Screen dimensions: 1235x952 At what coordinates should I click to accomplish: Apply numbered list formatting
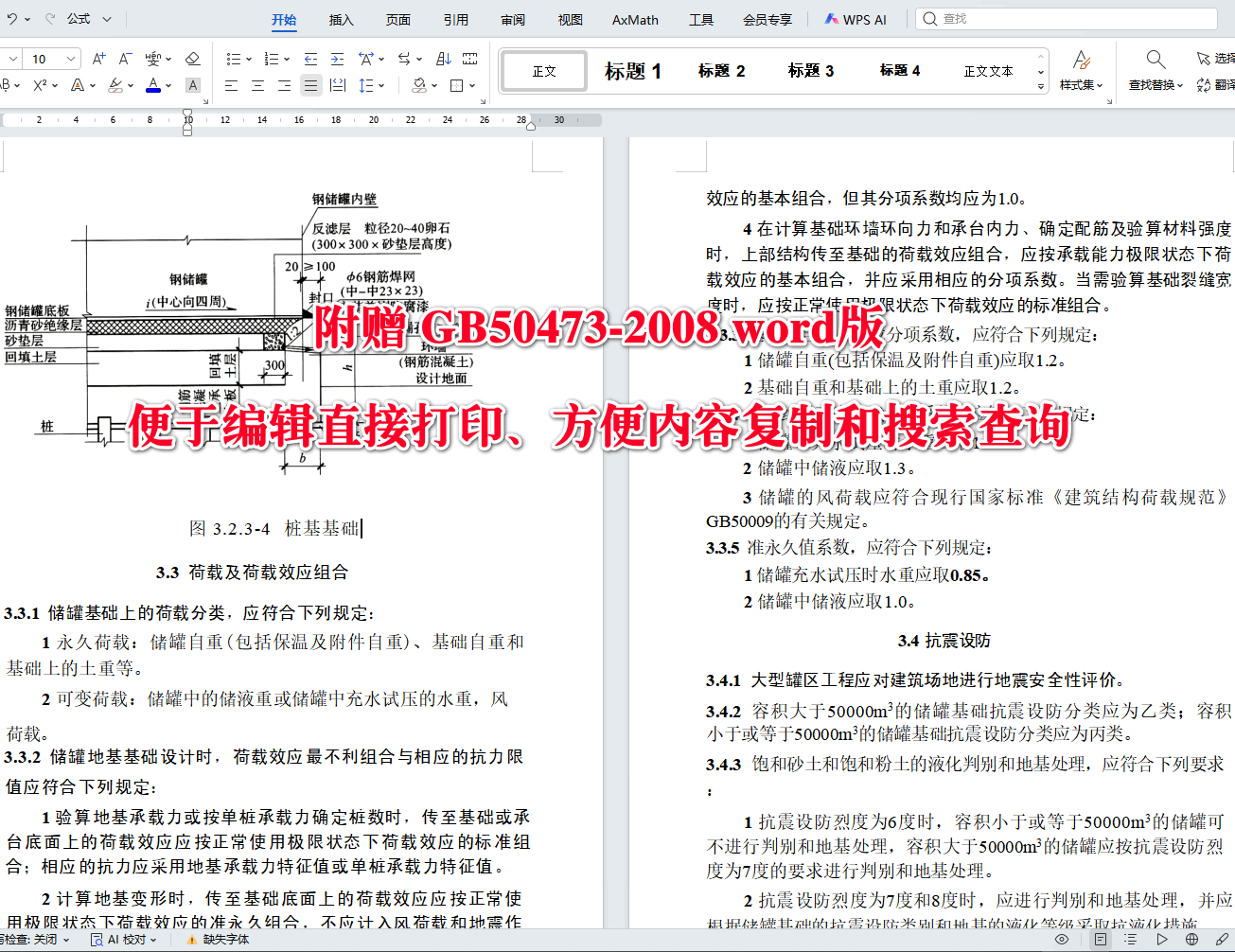tap(272, 59)
